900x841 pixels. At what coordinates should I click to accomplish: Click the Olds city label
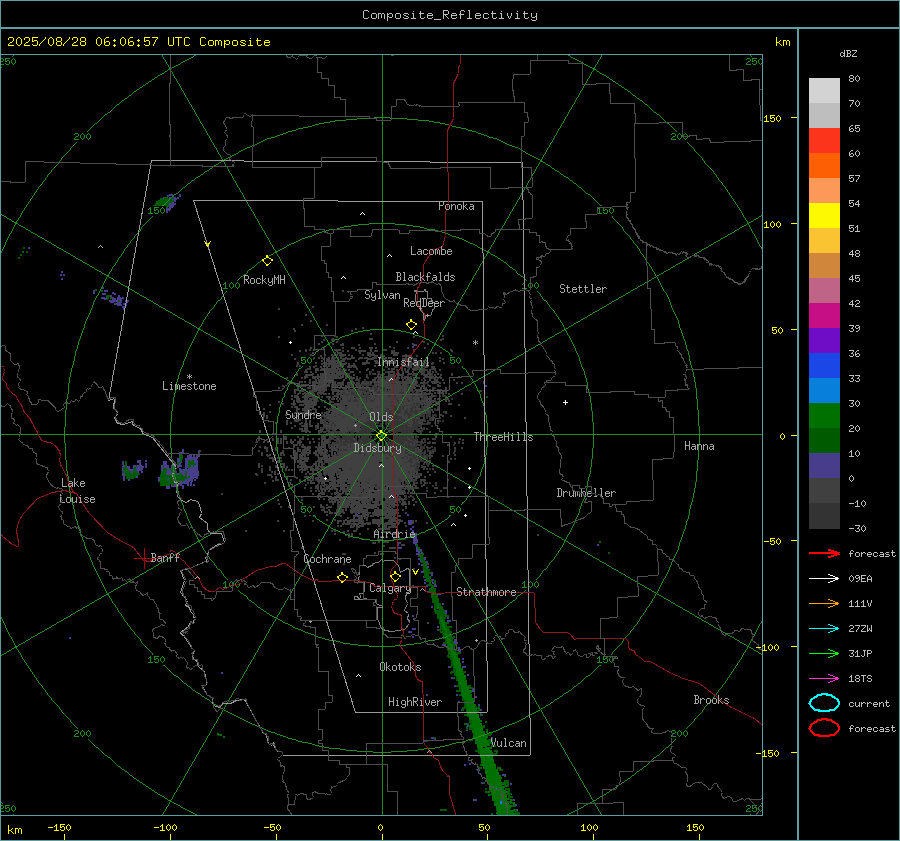[x=381, y=417]
